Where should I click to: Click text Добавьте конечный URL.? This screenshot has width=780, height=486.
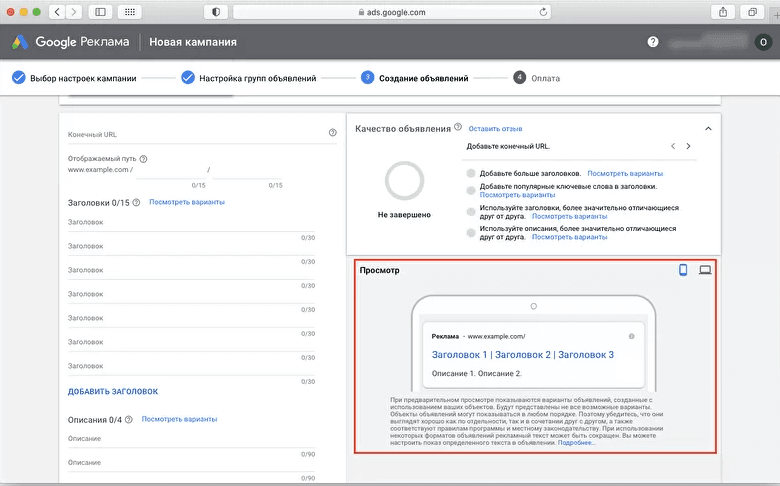pyautogui.click(x=508, y=146)
